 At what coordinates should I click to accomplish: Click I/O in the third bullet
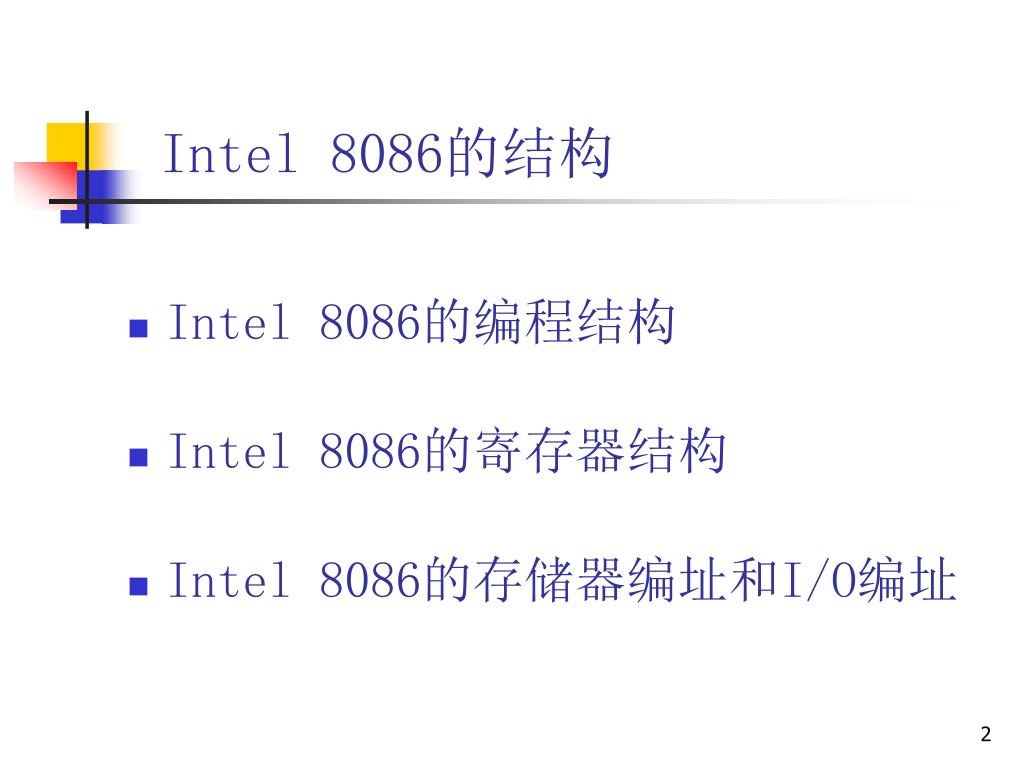pyautogui.click(x=819, y=580)
